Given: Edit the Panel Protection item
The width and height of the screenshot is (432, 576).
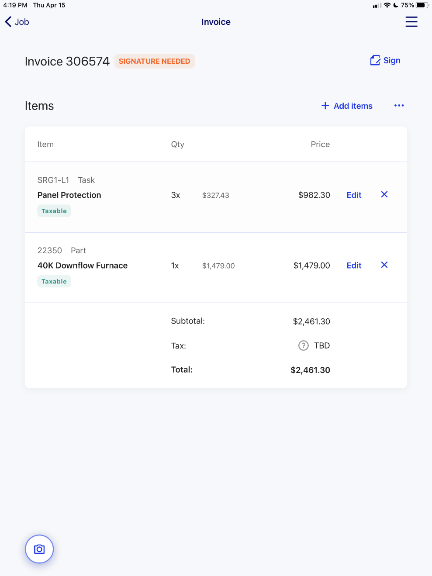Looking at the screenshot, I should (x=354, y=195).
